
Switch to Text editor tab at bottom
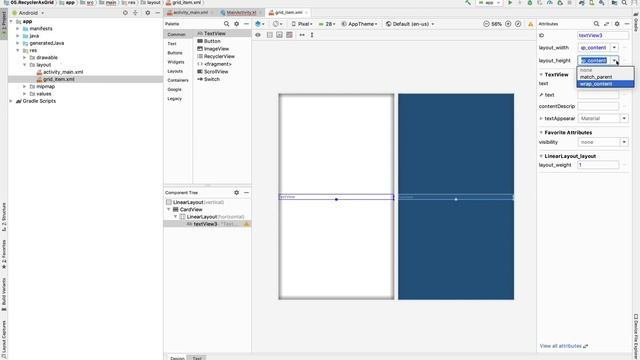pyautogui.click(x=197, y=358)
